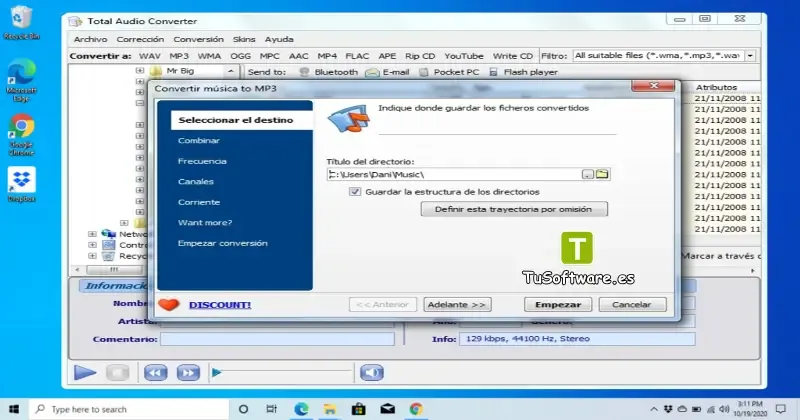Expand the Recycle Bin tree node
The image size is (800, 420).
92,256
